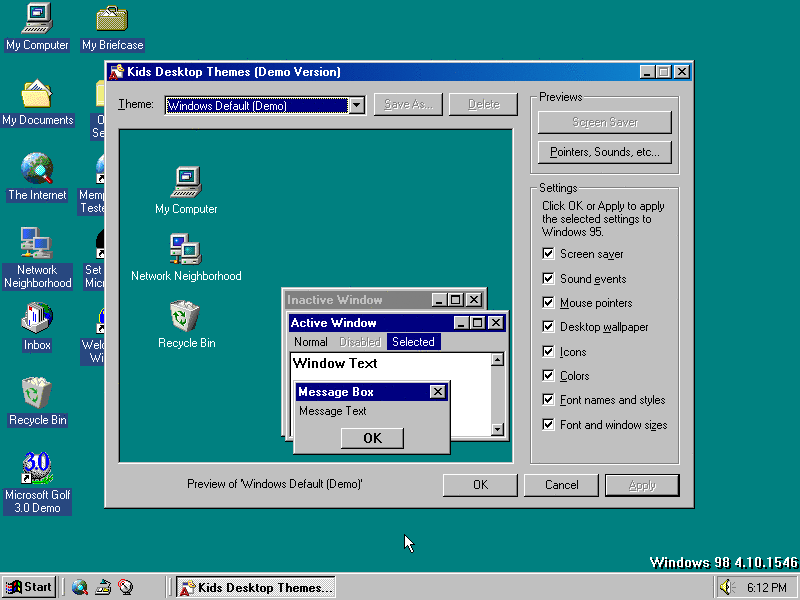Disable the Desktop wallpaper setting
800x600 pixels.
tap(548, 327)
